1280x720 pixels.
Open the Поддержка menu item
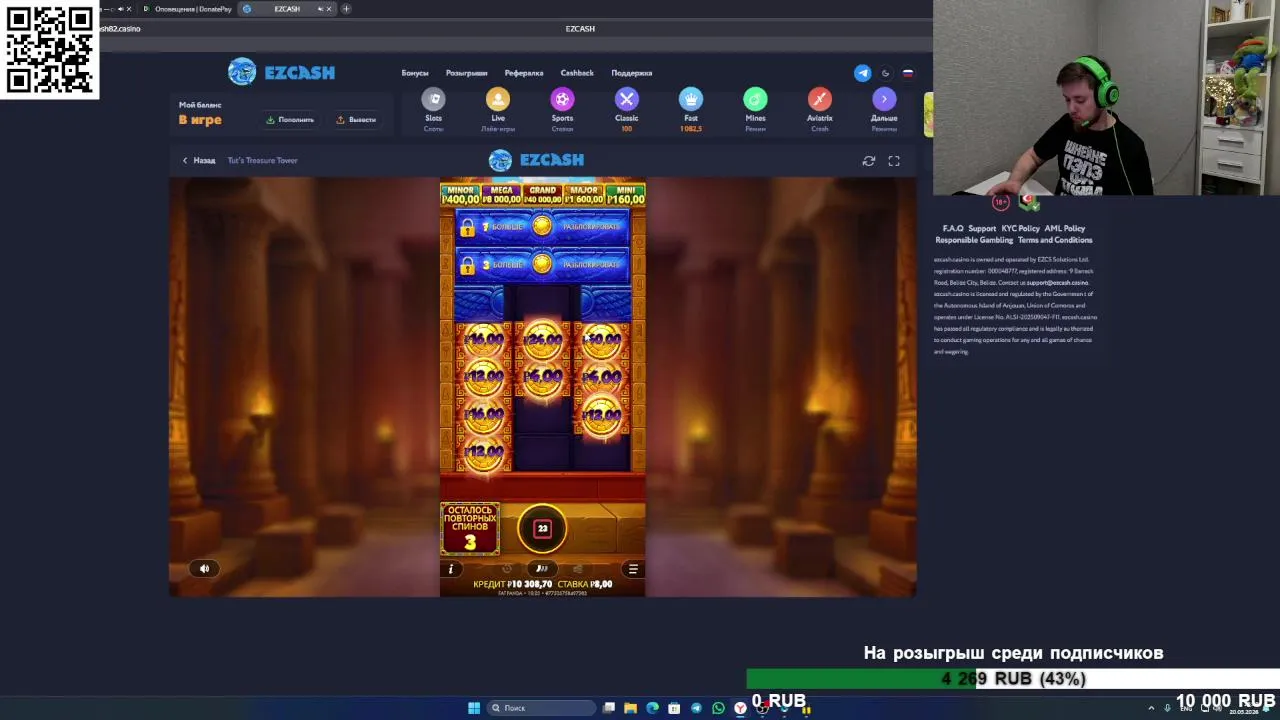click(631, 73)
